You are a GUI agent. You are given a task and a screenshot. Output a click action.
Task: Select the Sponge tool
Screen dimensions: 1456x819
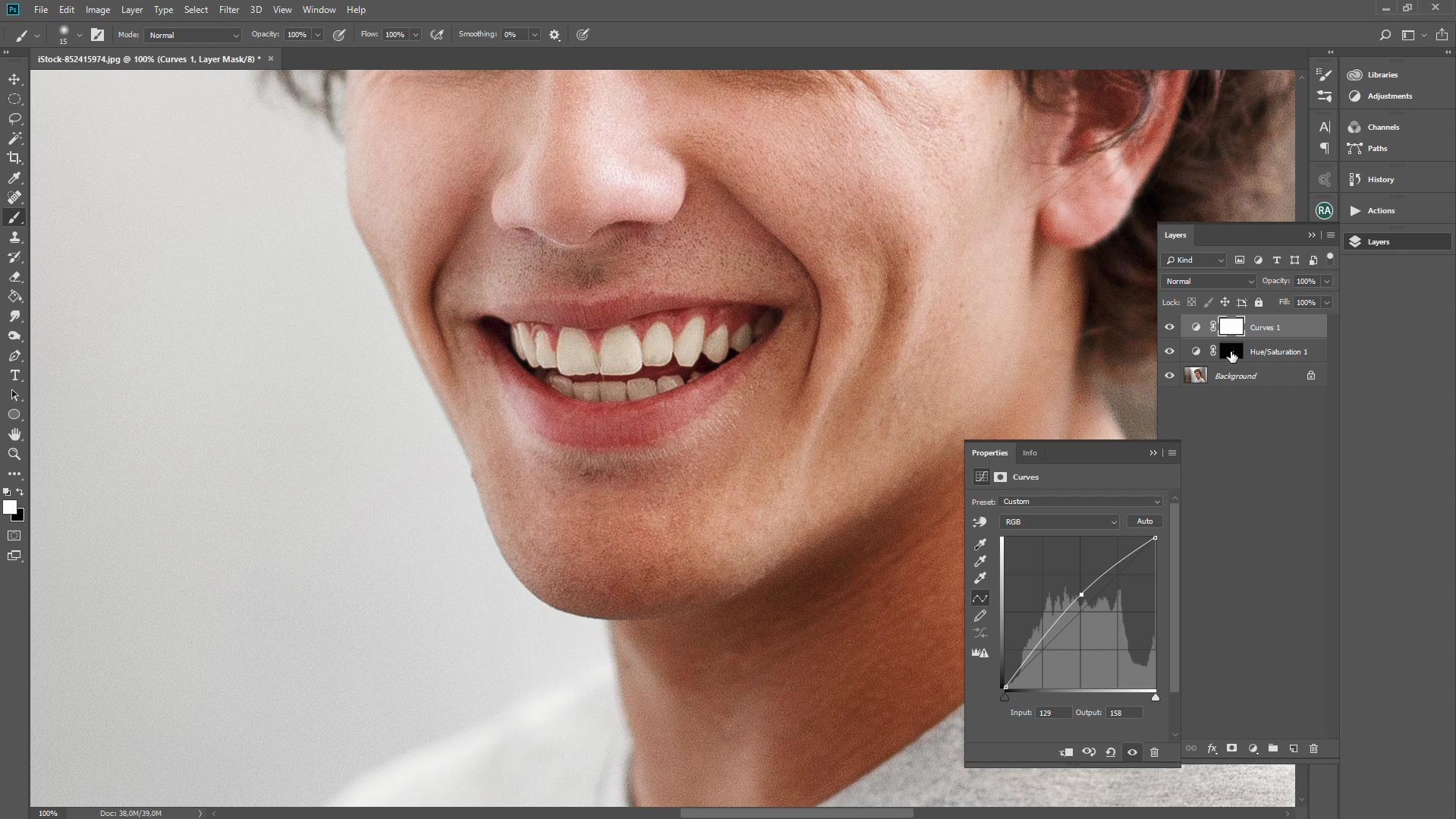[14, 336]
